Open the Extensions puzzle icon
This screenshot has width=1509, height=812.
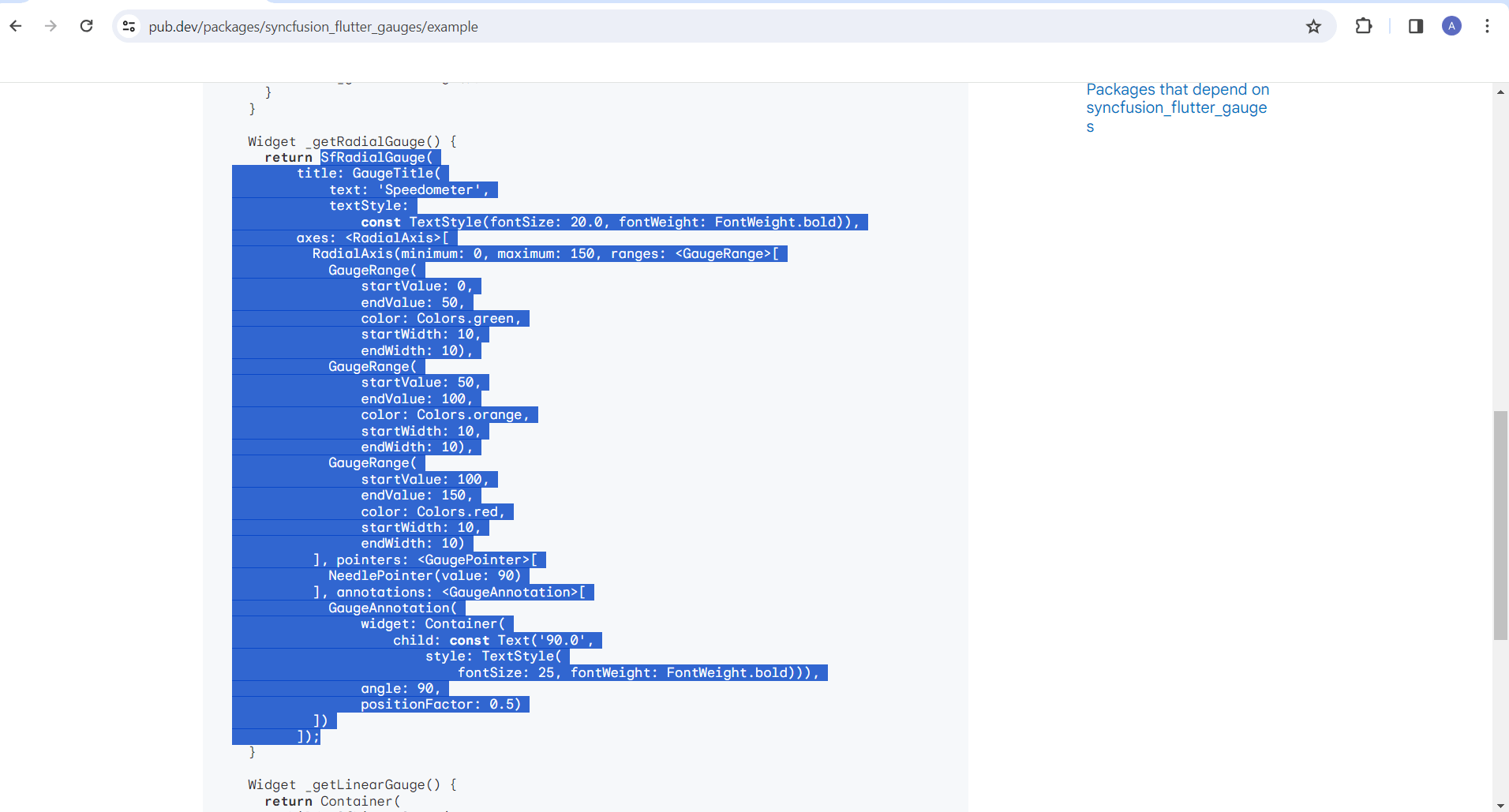(1363, 26)
